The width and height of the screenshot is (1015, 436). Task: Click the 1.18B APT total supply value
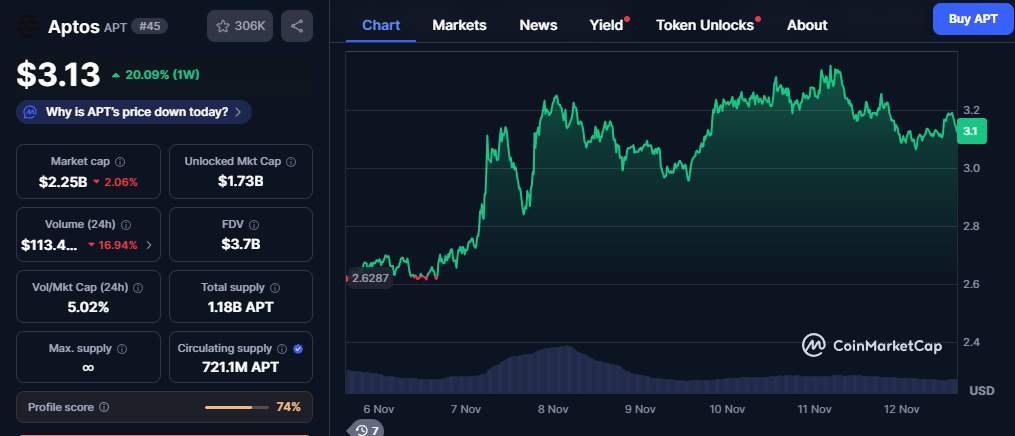tap(240, 307)
